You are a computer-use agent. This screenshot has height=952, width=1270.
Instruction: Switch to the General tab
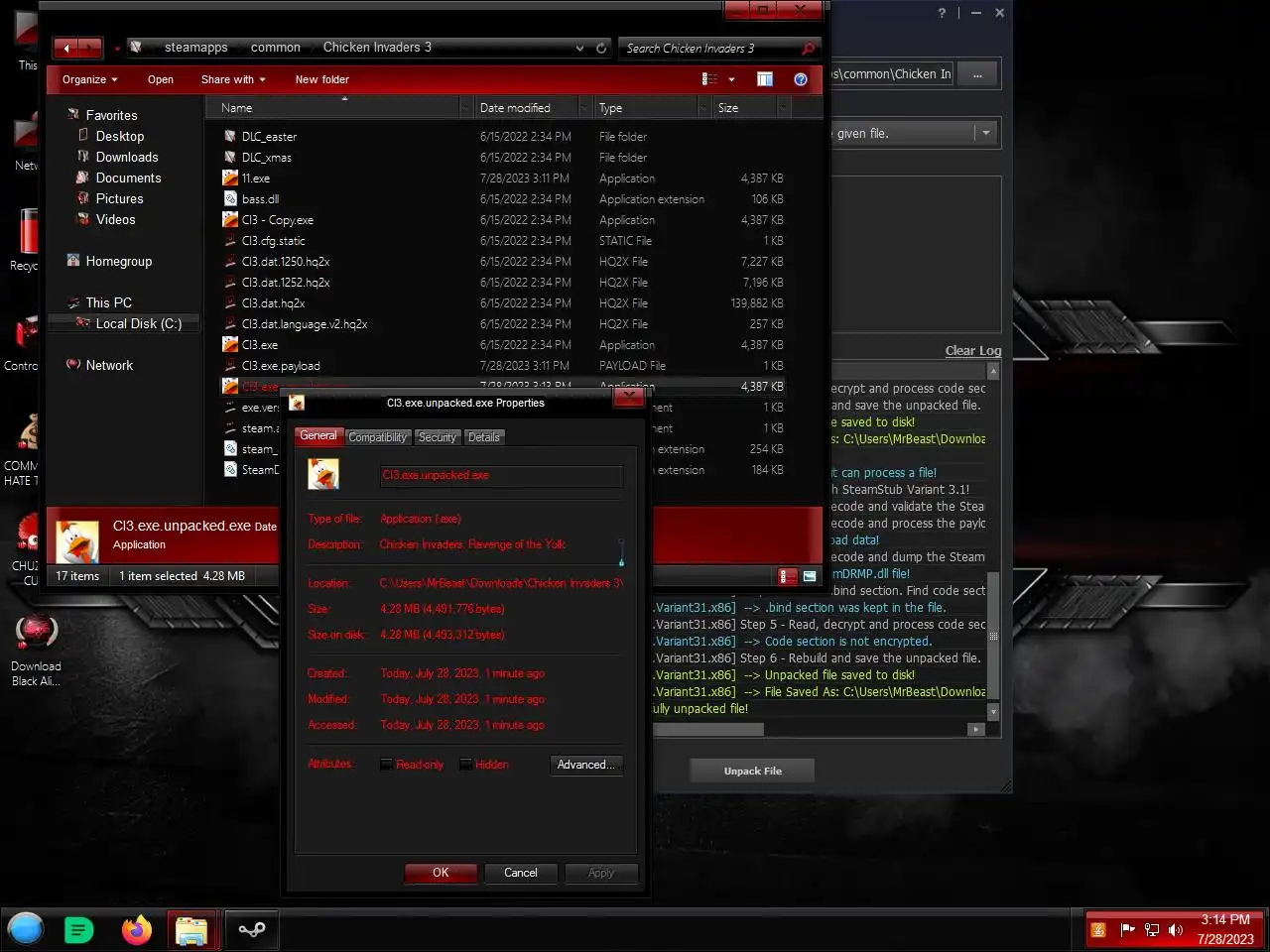(x=318, y=435)
